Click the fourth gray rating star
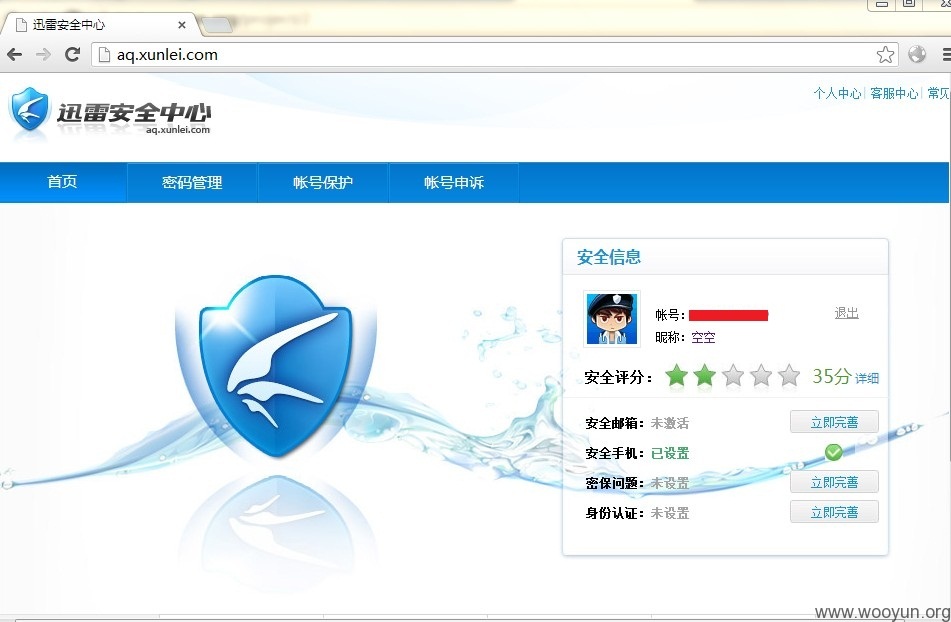 tap(761, 376)
